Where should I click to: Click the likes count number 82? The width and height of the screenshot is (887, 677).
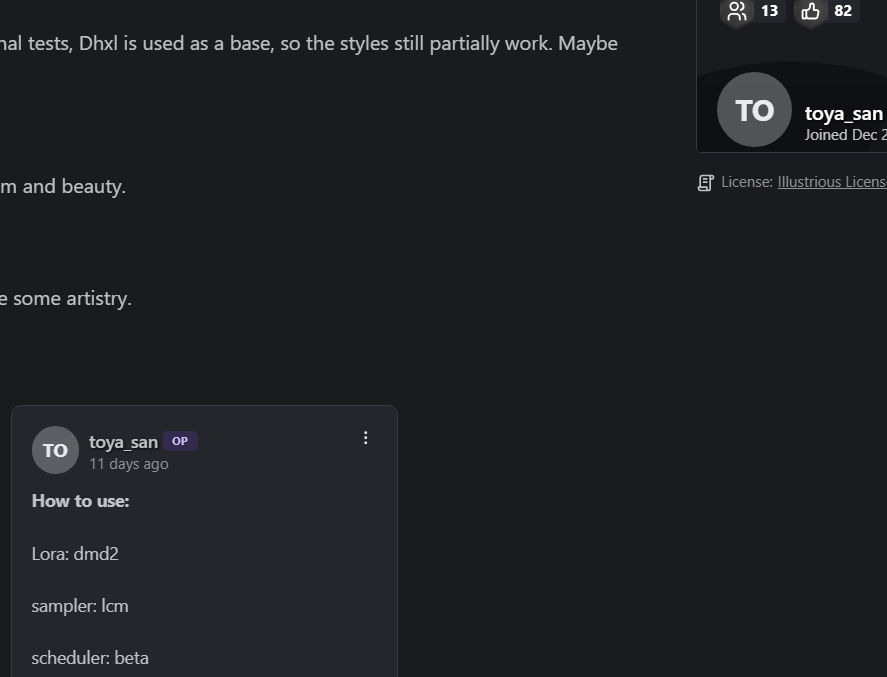point(843,11)
